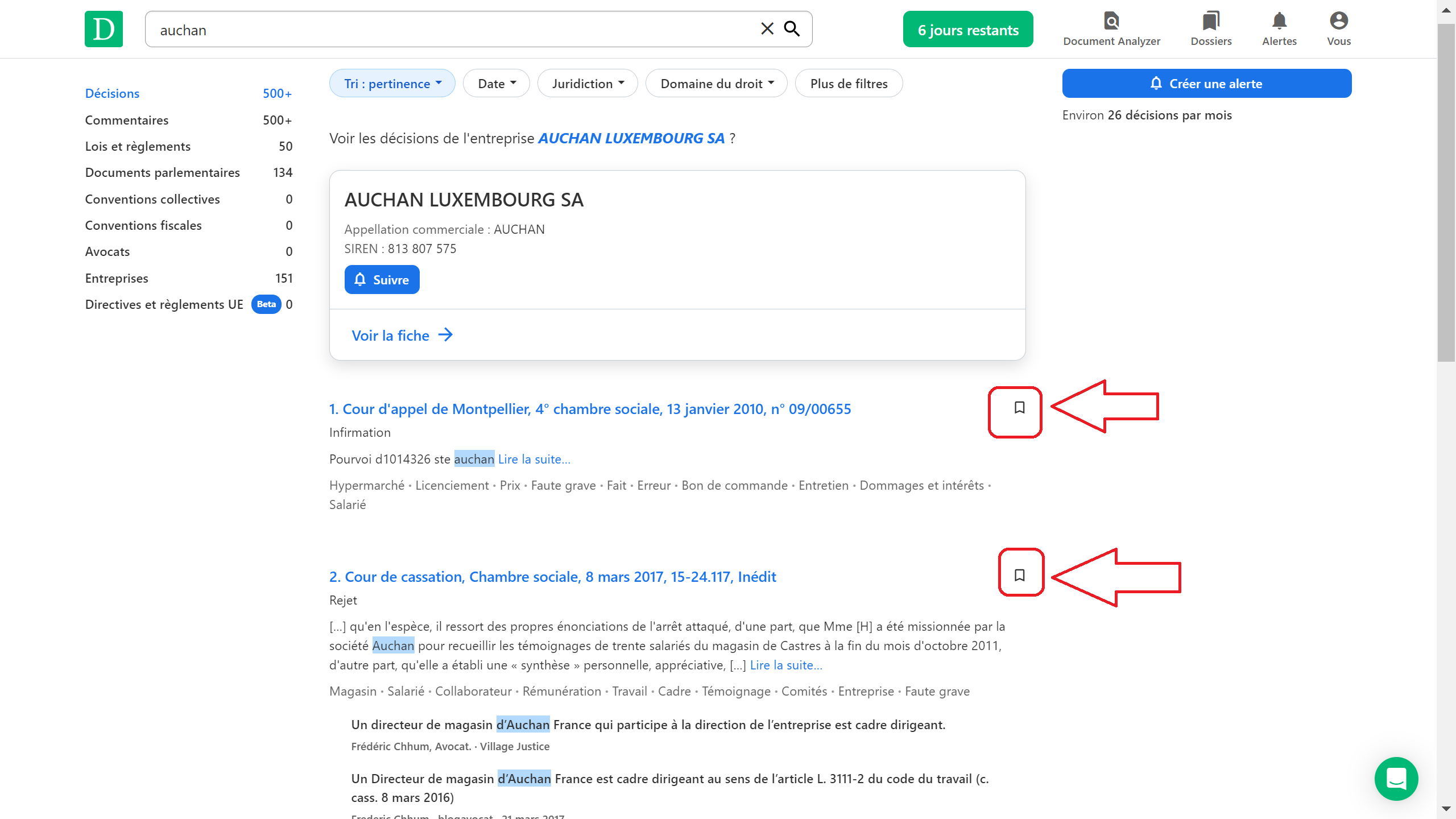This screenshot has width=1456, height=819.
Task: Select Conventions collectives category
Action: pyautogui.click(x=188, y=199)
